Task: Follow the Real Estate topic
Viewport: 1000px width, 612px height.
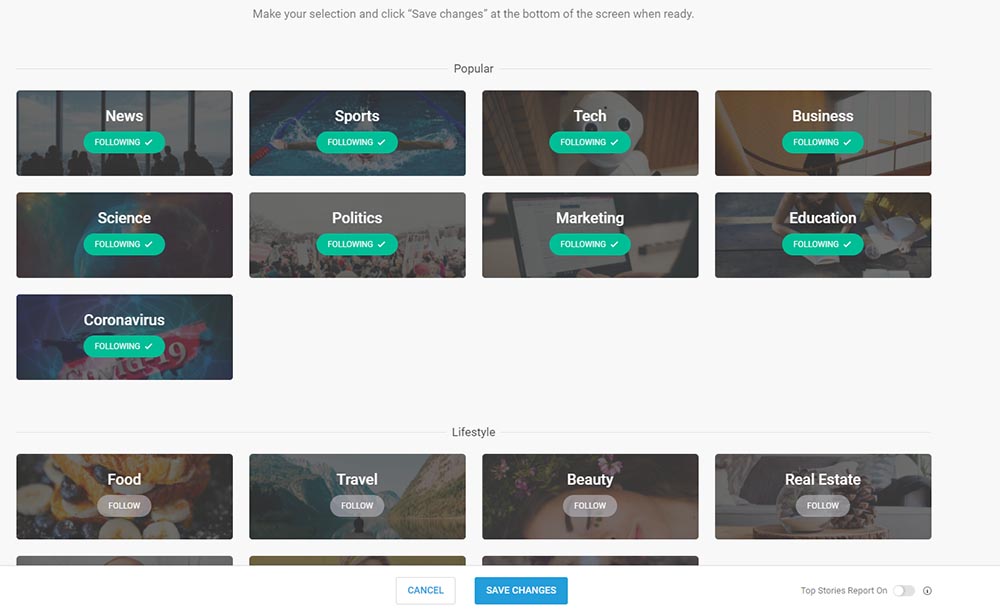Action: [x=822, y=506]
